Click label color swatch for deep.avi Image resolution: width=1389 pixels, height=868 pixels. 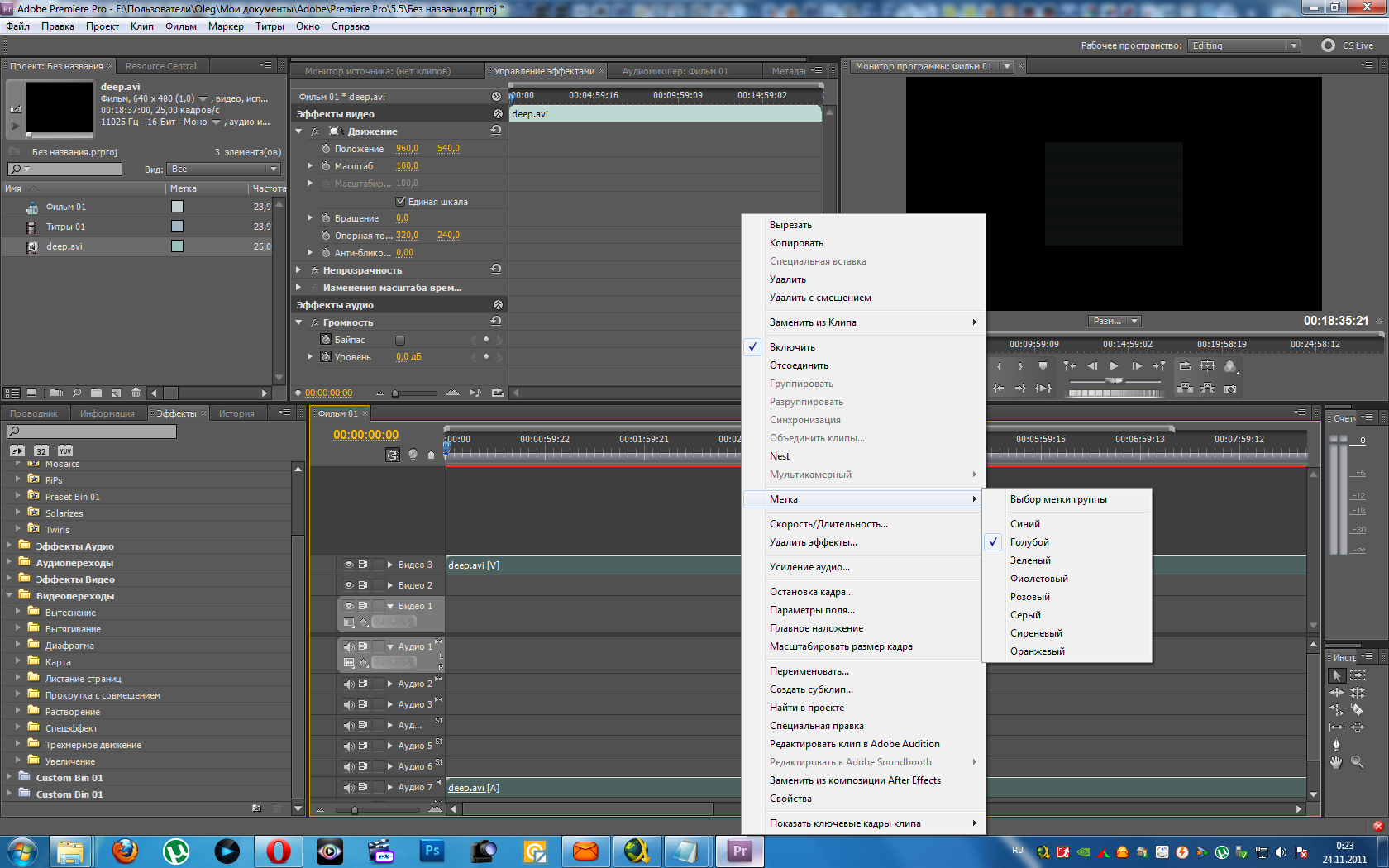pyautogui.click(x=177, y=246)
